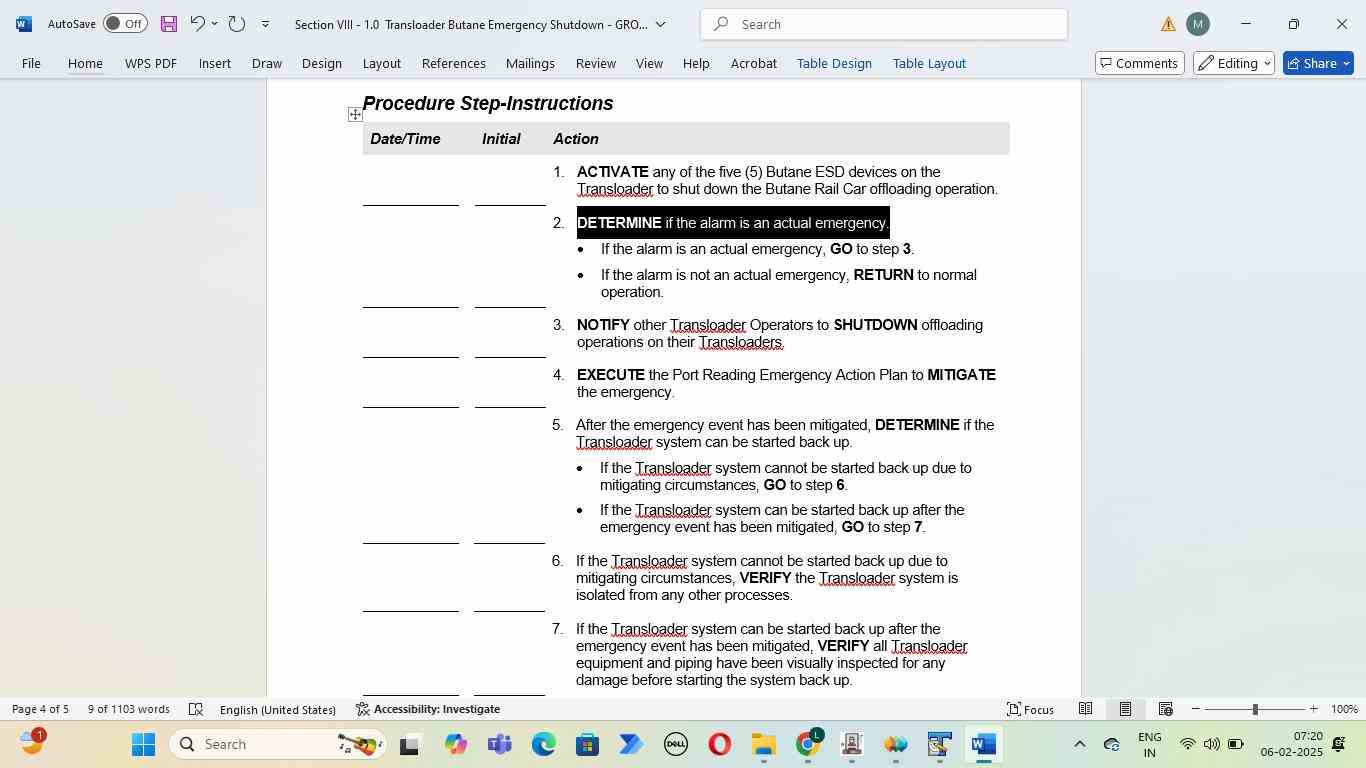
Task: Click the ENG IN language indicator
Action: pyautogui.click(x=1149, y=744)
